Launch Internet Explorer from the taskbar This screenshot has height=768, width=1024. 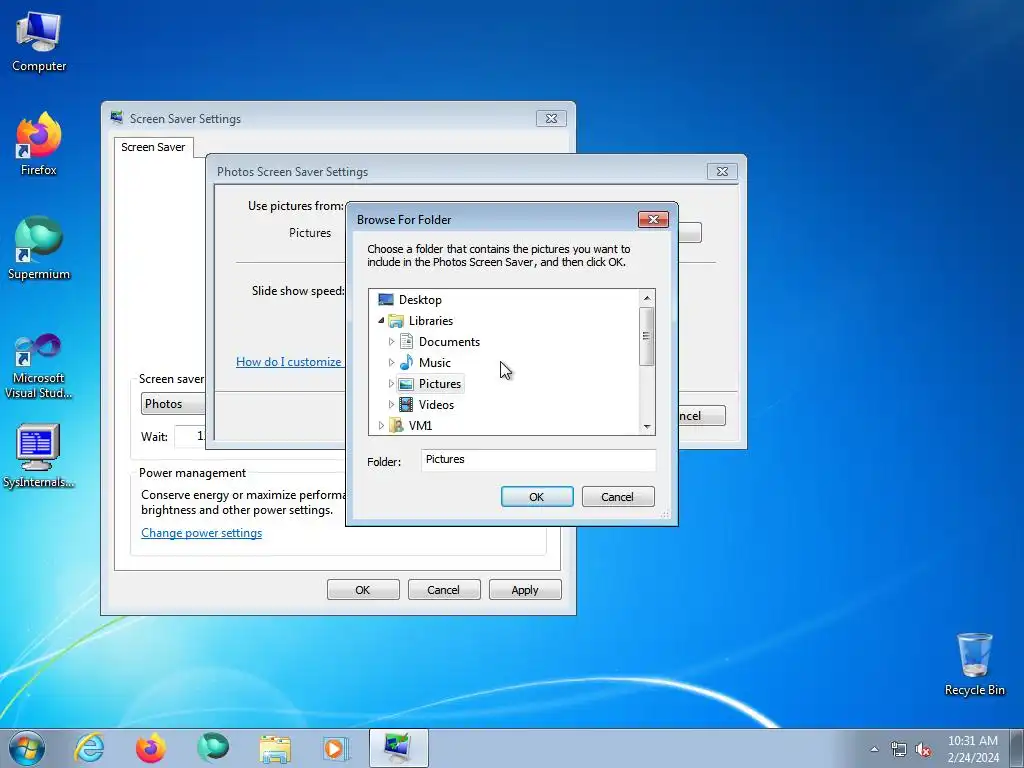click(89, 748)
